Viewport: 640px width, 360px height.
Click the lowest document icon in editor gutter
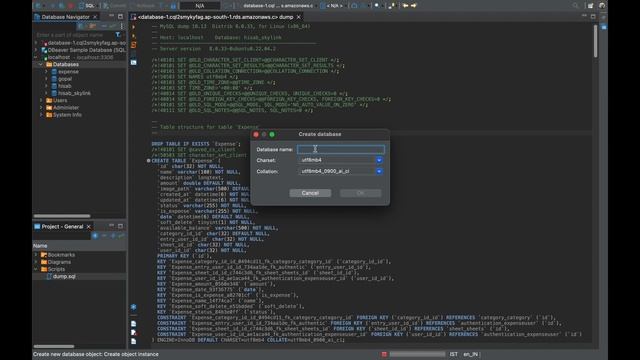[133, 341]
